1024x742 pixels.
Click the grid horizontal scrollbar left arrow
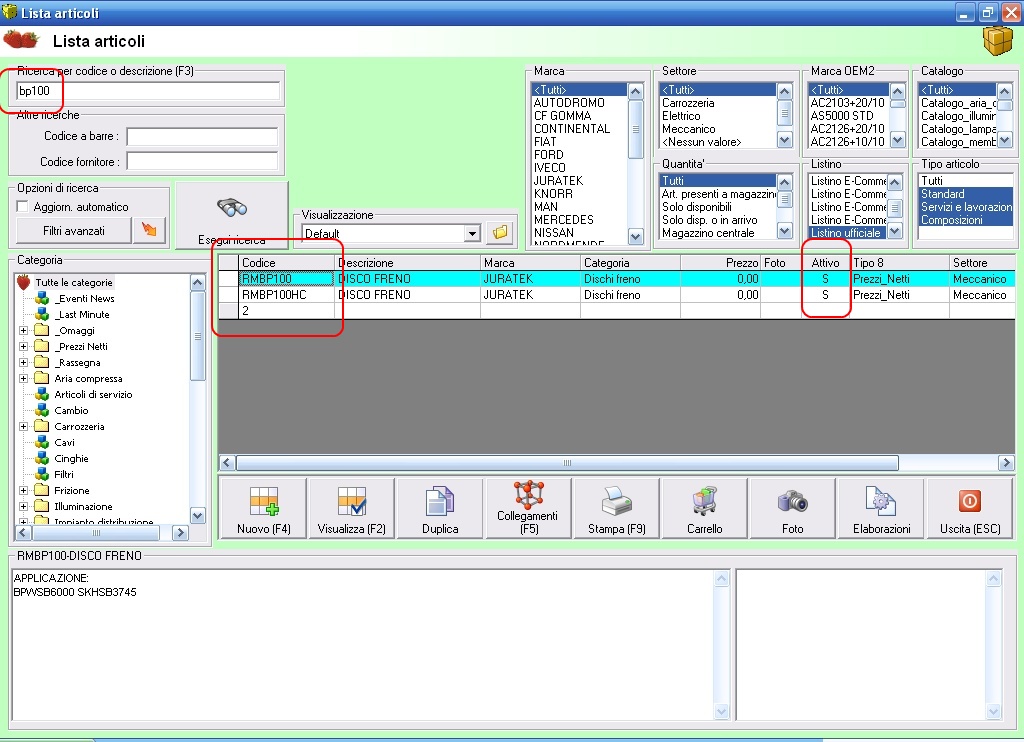coord(227,463)
